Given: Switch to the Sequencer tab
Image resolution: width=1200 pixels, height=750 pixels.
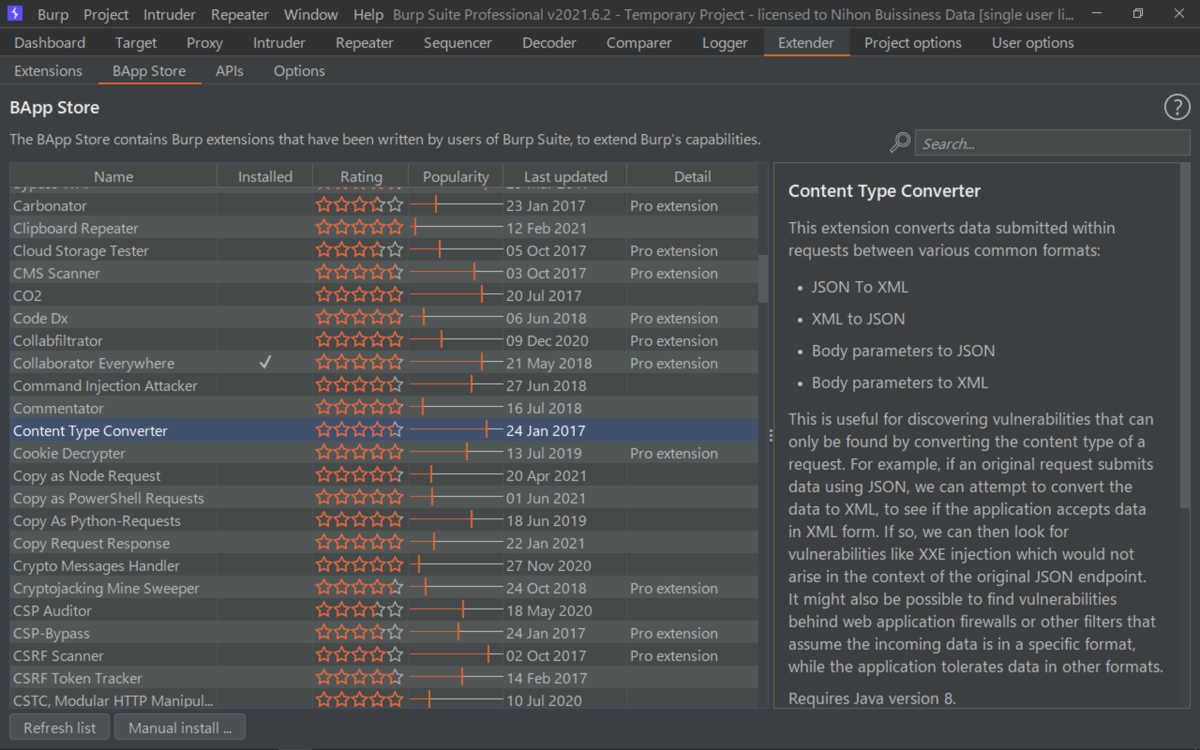Looking at the screenshot, I should 458,43.
